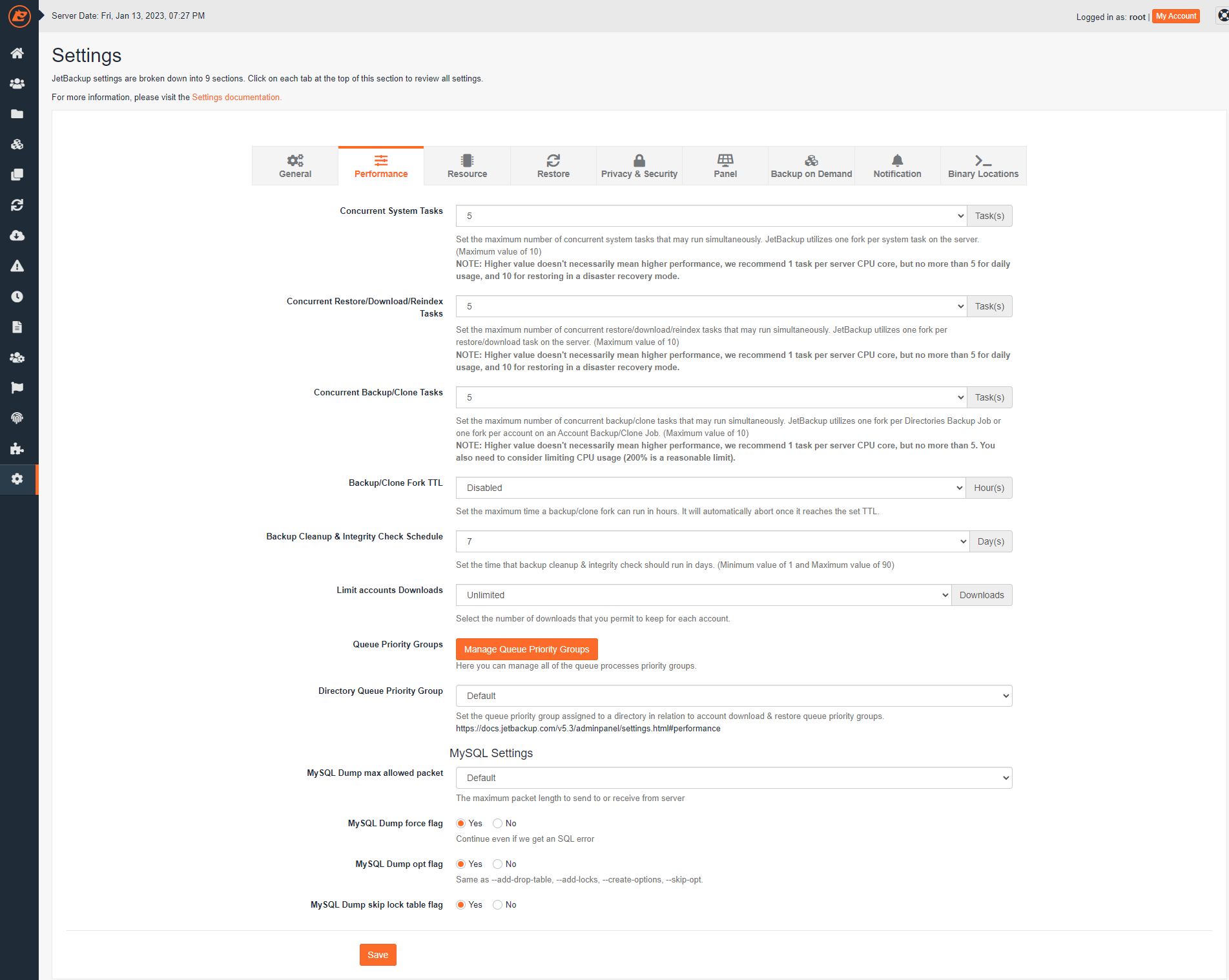Open the Concurrent System Tasks dropdown
1229x980 pixels.
[x=710, y=216]
